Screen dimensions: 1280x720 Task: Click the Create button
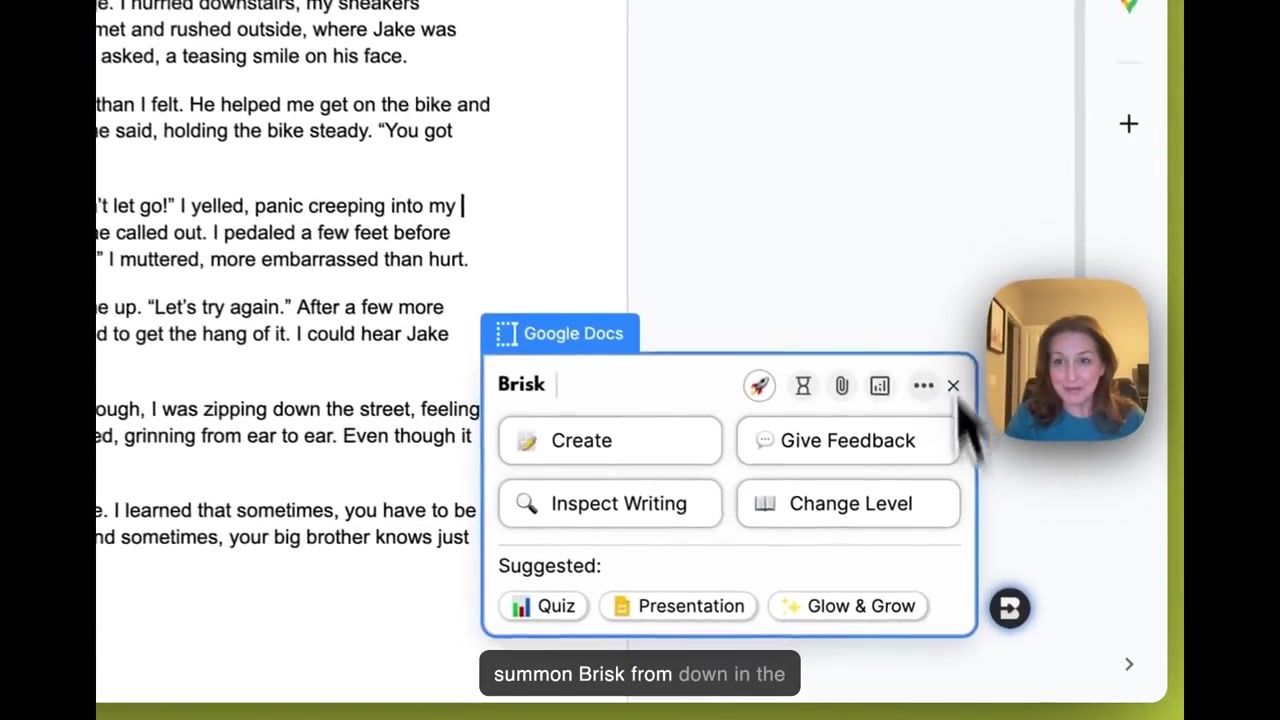[610, 441]
